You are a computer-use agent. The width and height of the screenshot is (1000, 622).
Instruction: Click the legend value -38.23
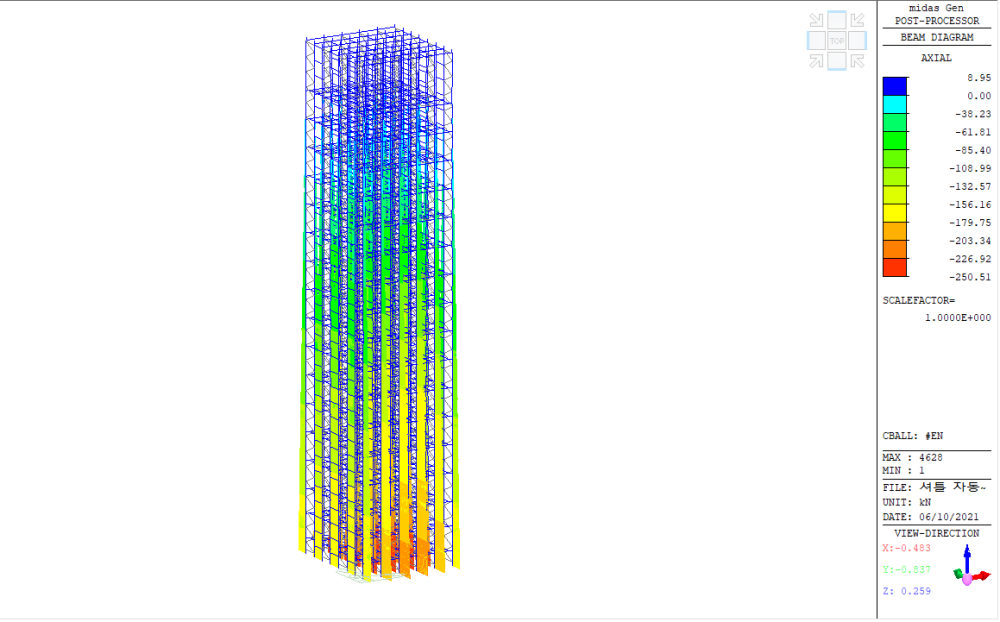pos(973,114)
